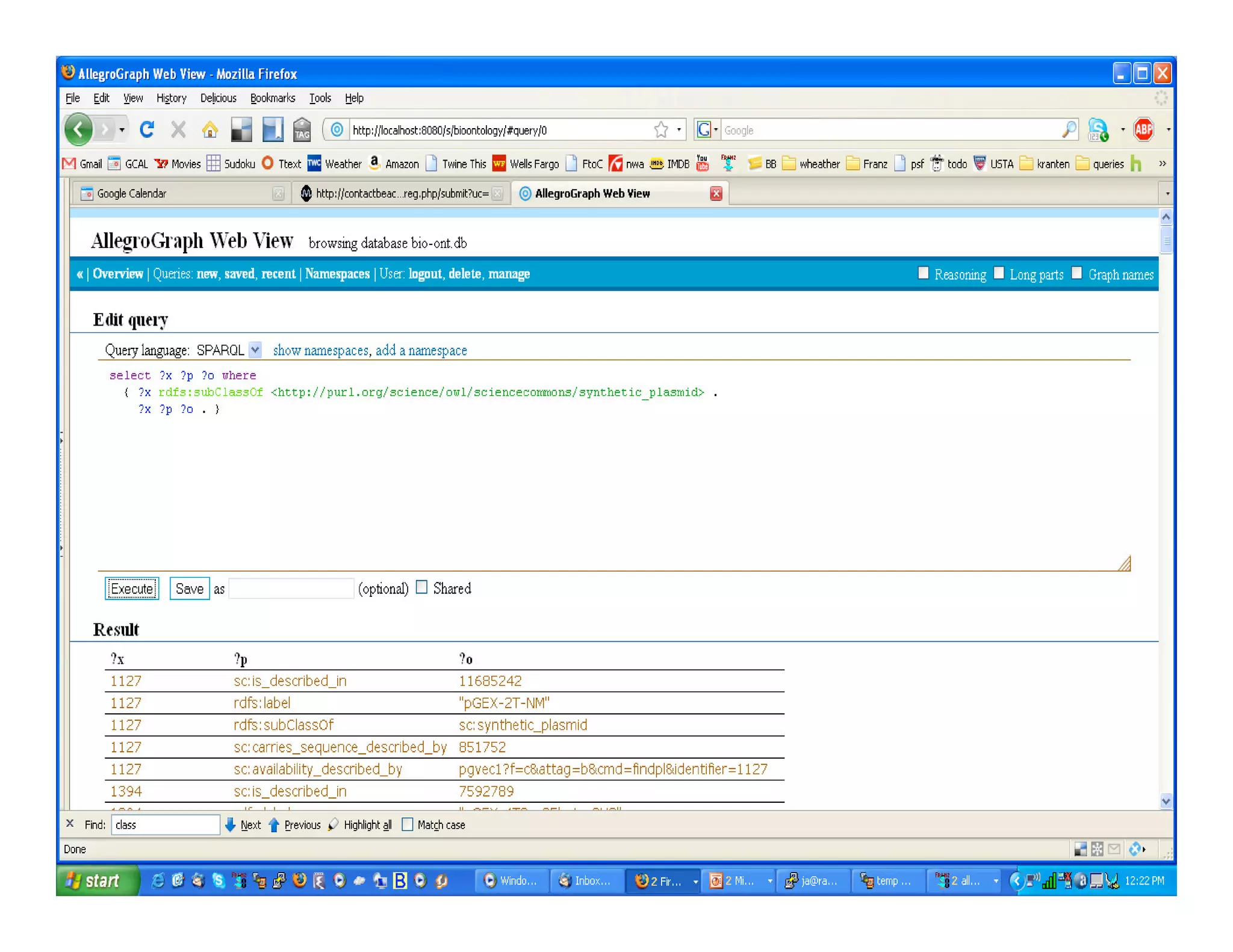Bookmark page with the star icon
1233x952 pixels.
[x=661, y=129]
